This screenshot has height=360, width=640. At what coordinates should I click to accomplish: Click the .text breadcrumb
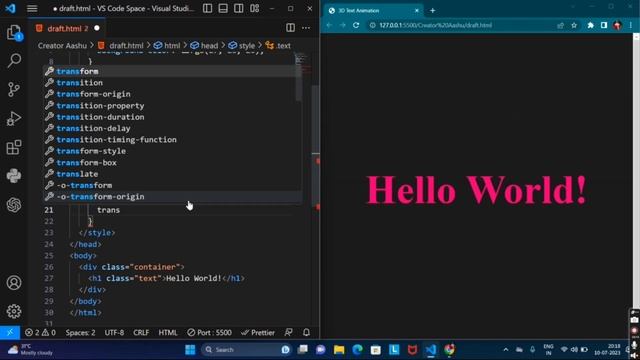pos(278,46)
